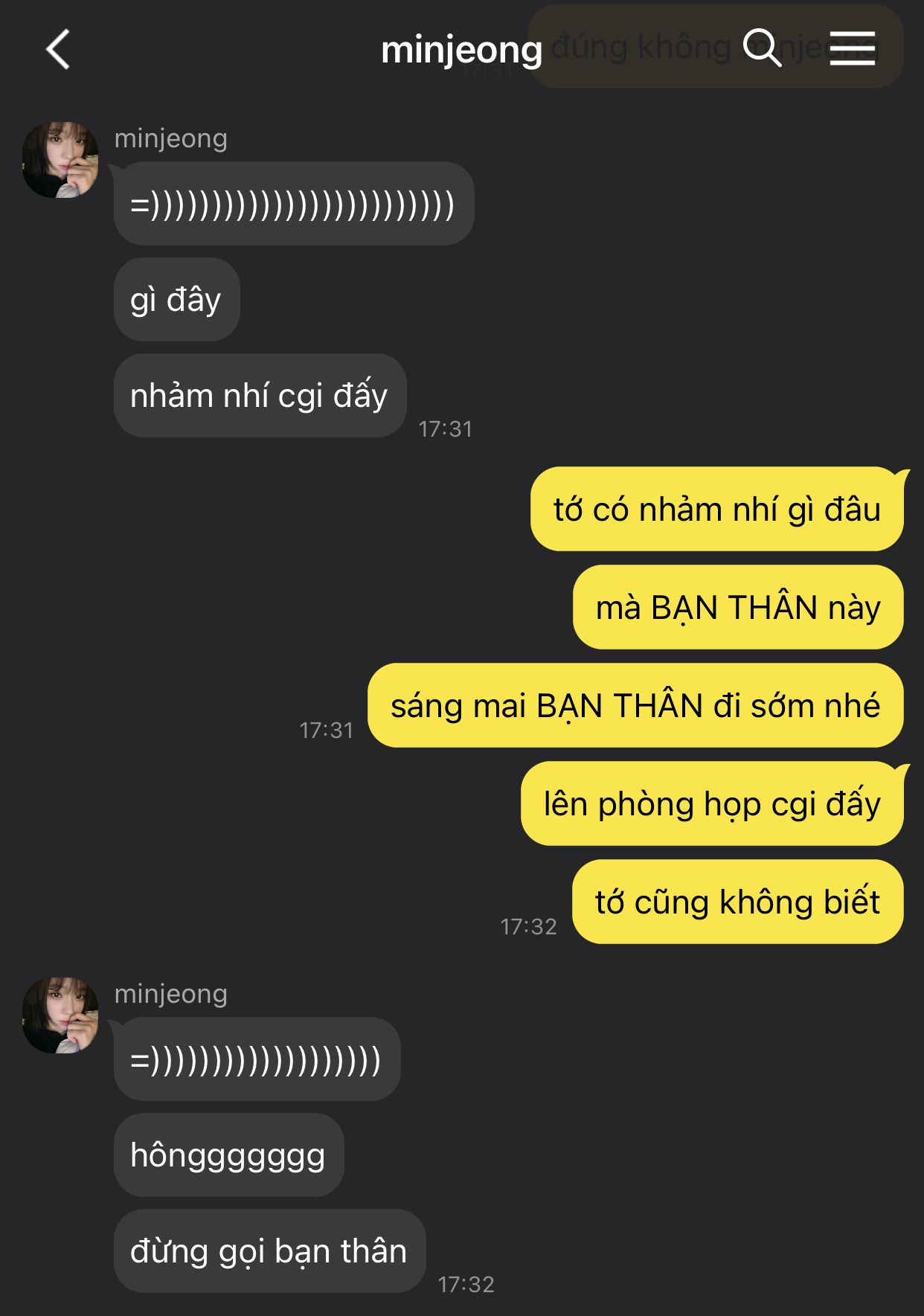Tap minjeong's lower profile avatar
This screenshot has width=924, height=1316.
click(60, 1015)
